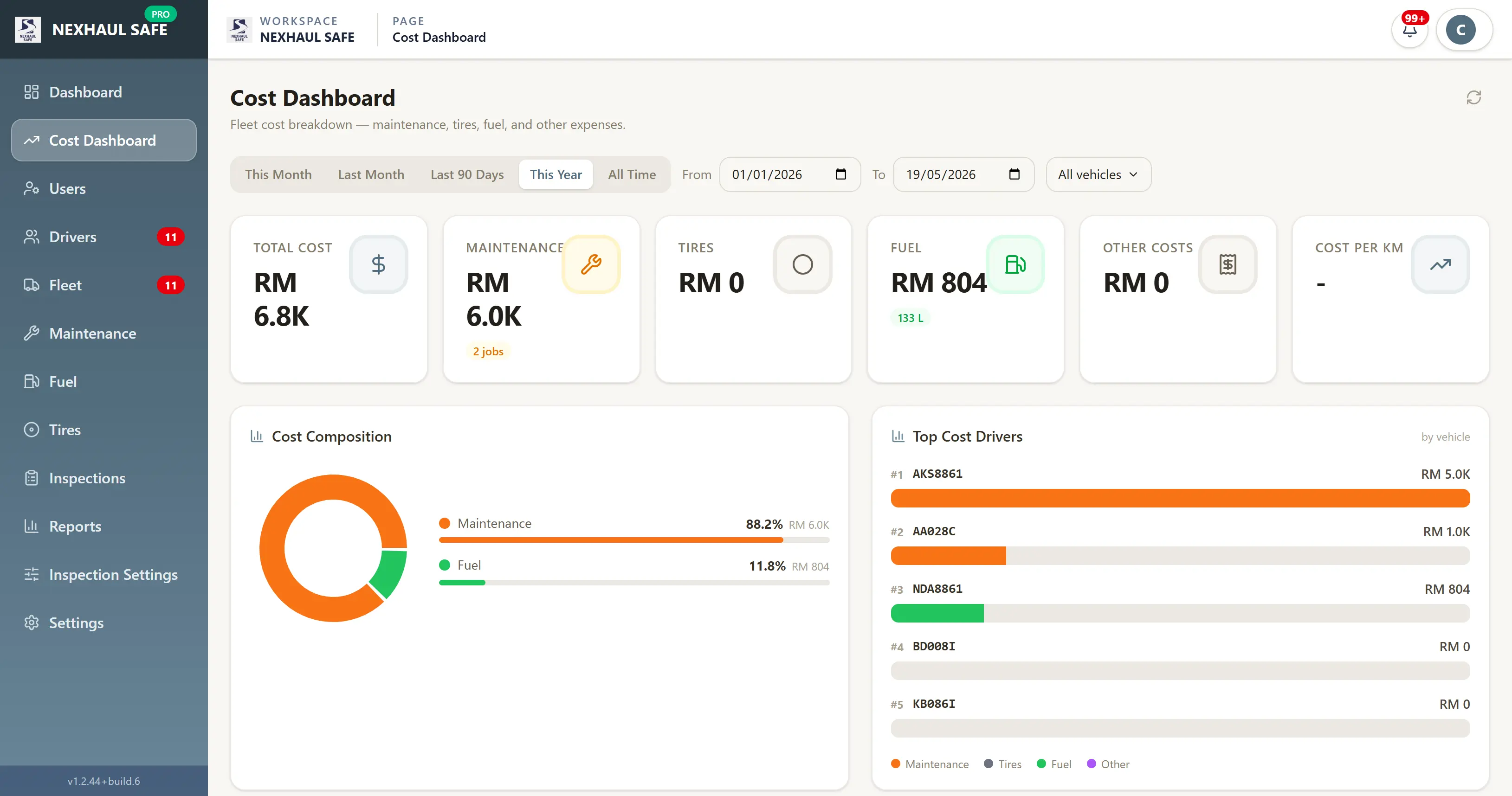Select the All Time range tab
This screenshot has width=1512, height=796.
click(632, 174)
